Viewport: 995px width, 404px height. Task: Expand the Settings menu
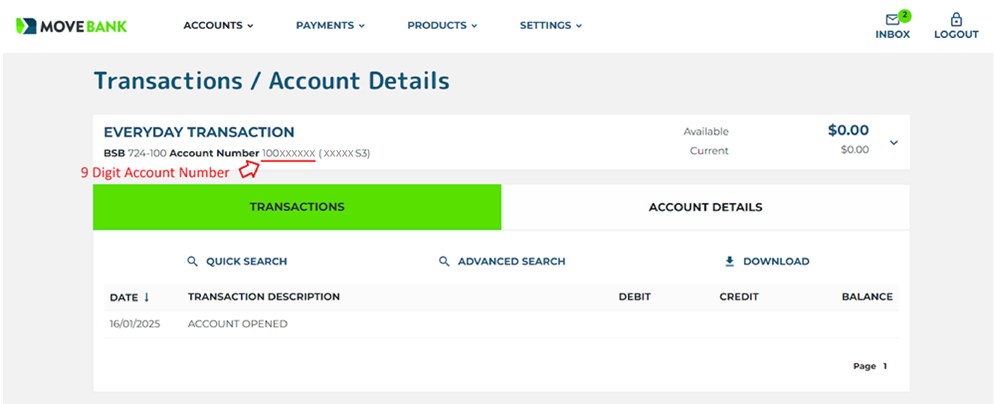coord(550,25)
